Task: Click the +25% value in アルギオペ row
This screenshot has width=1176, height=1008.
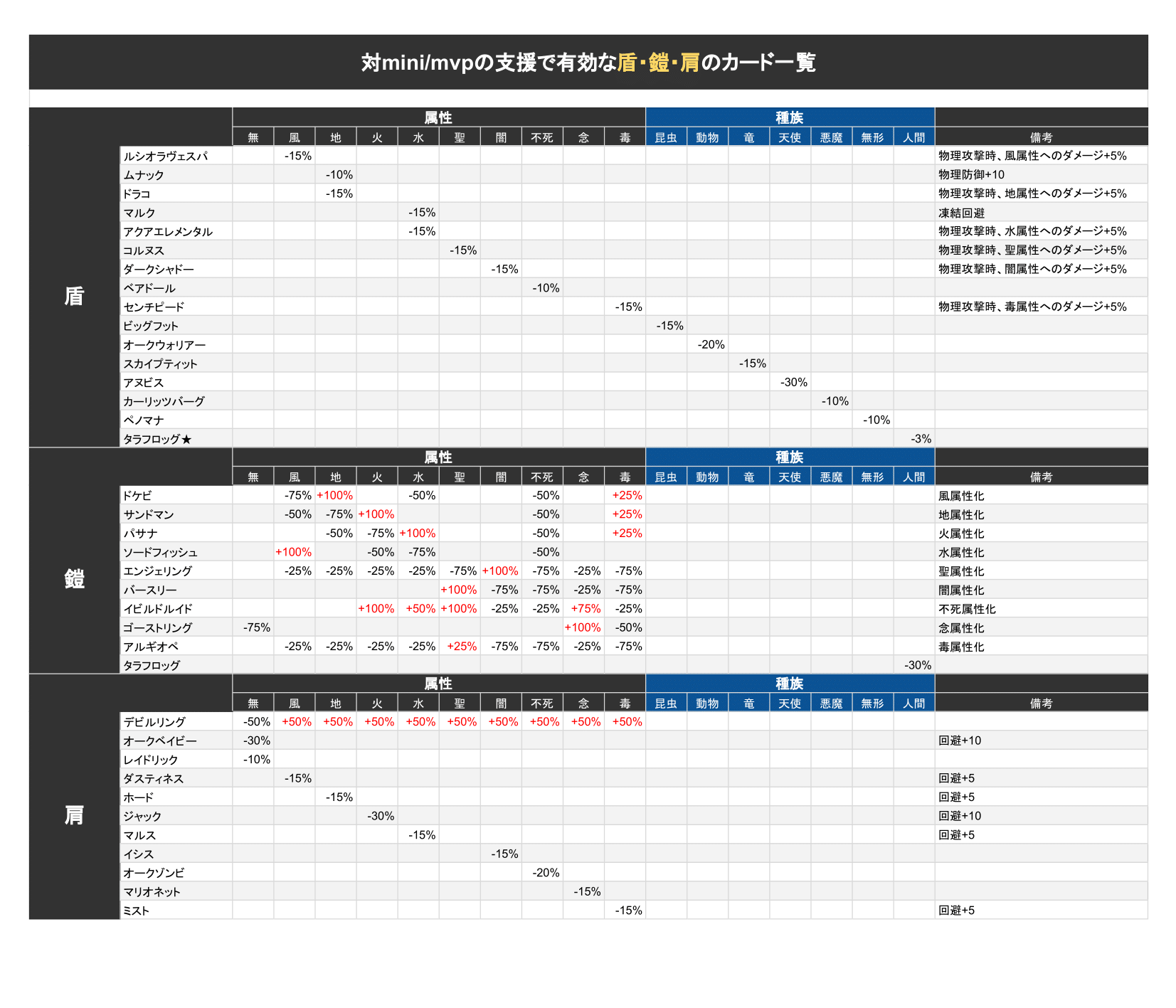Action: point(462,646)
